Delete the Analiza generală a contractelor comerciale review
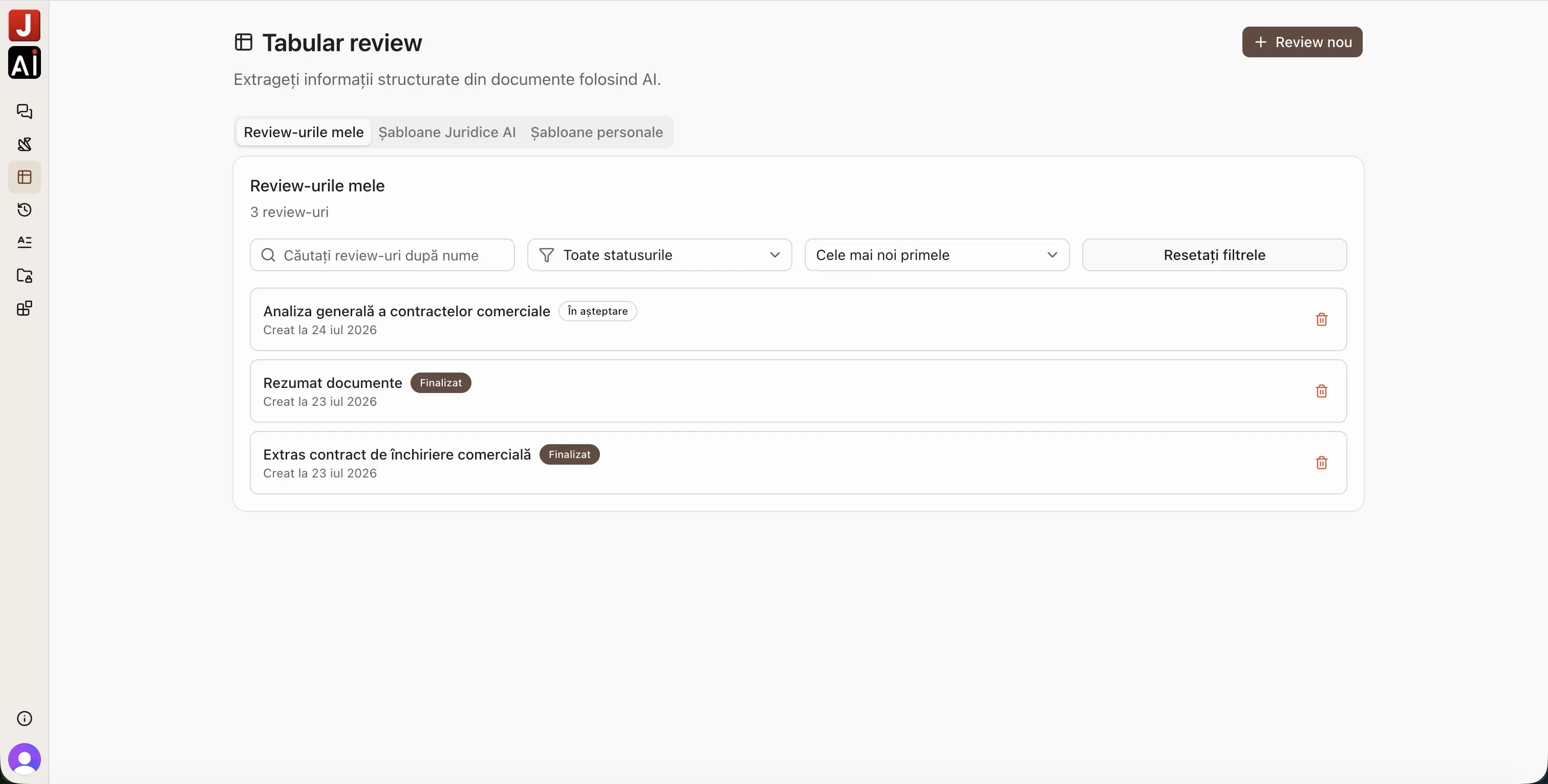This screenshot has width=1548, height=784. tap(1321, 320)
